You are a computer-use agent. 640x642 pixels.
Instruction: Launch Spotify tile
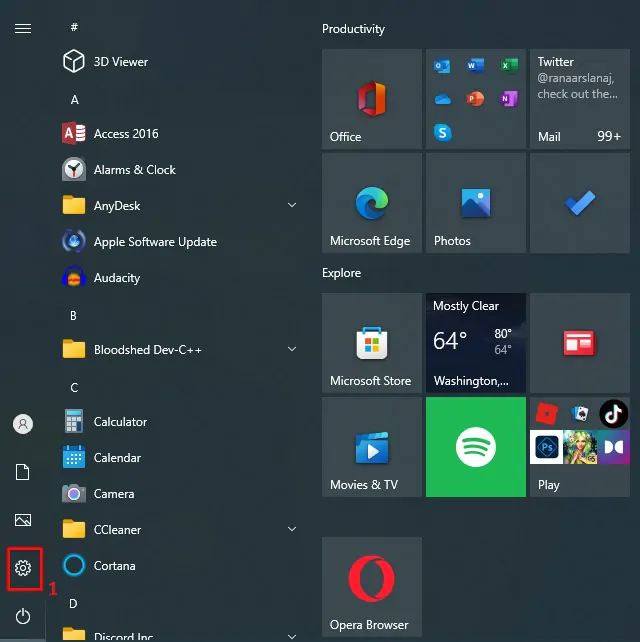[476, 447]
